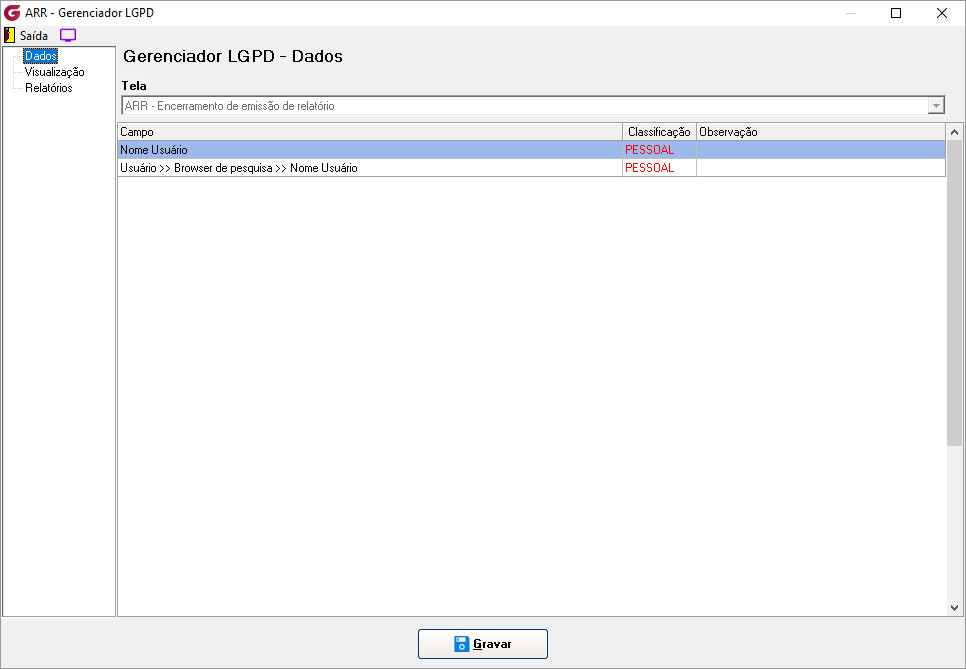Open the Relatórios section
Image resolution: width=966 pixels, height=669 pixels.
(49, 88)
